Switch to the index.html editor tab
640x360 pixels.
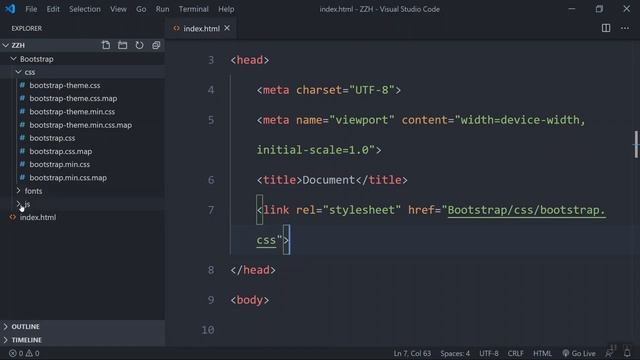click(x=201, y=29)
